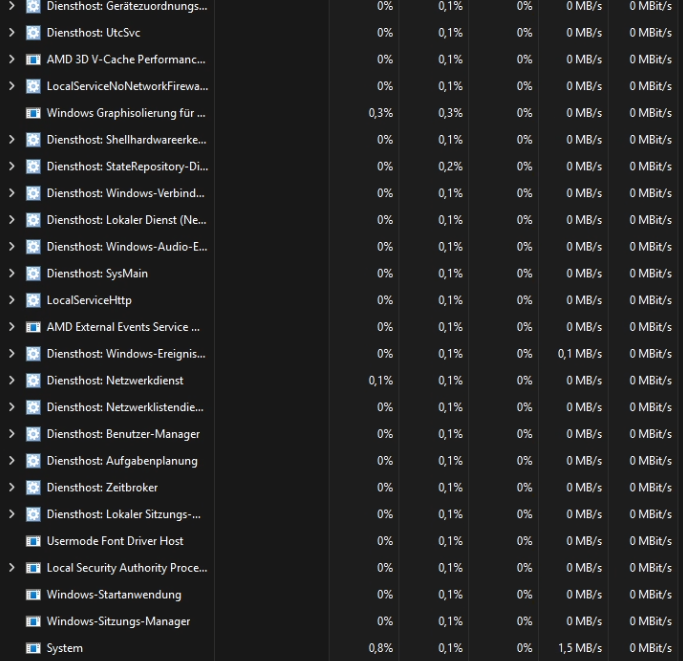
Task: Expand AMD External Events Service row
Action: (x=12, y=327)
